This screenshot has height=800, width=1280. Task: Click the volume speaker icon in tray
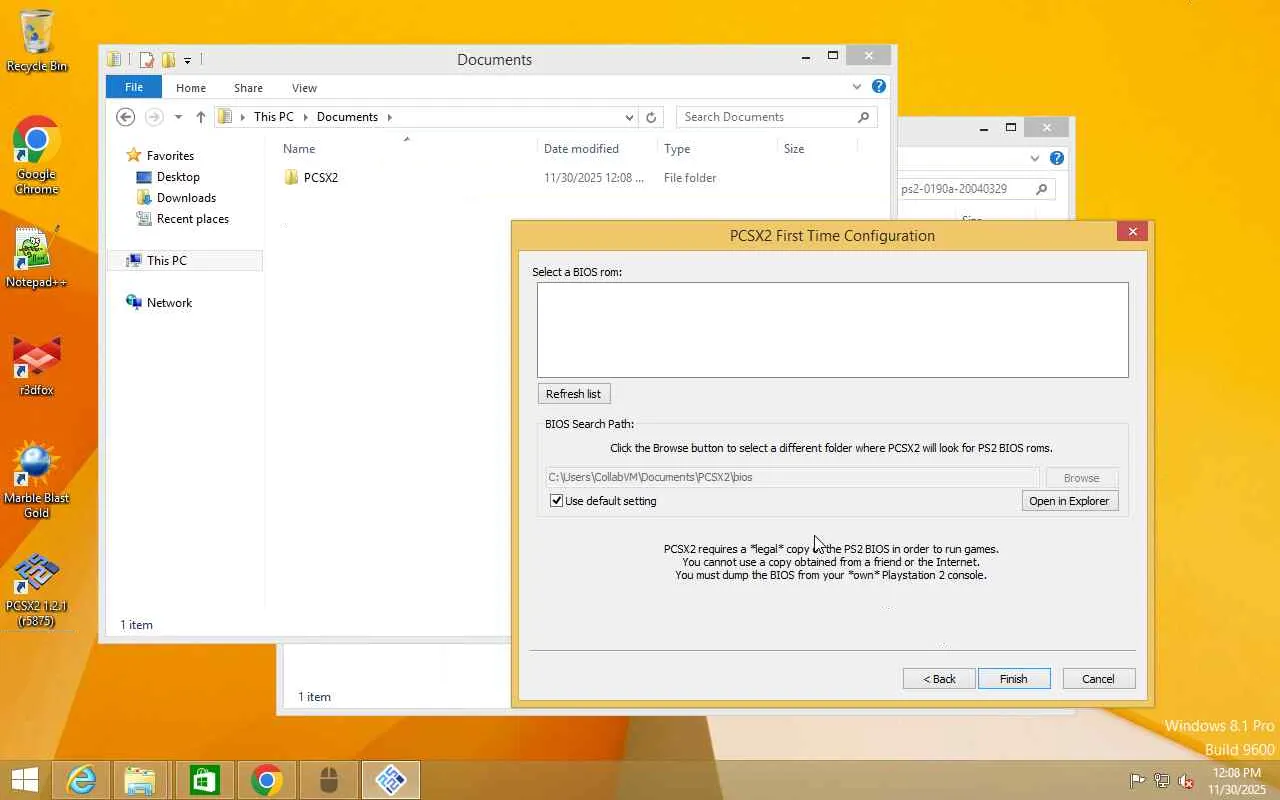(x=1186, y=781)
